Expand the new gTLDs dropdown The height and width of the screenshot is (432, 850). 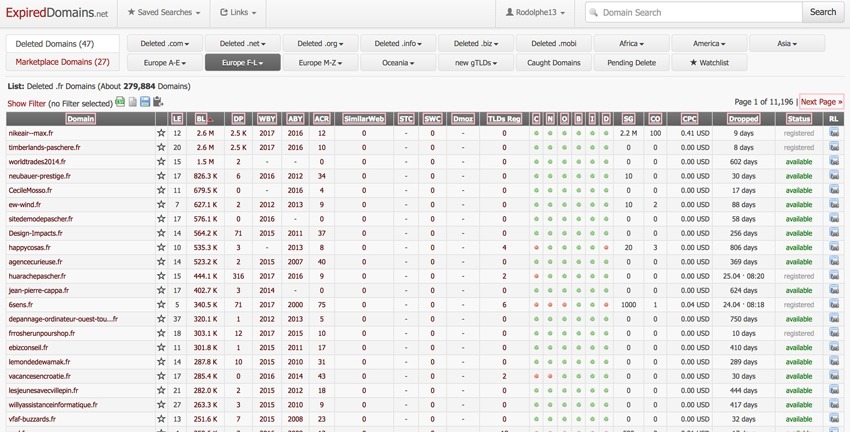[x=476, y=62]
